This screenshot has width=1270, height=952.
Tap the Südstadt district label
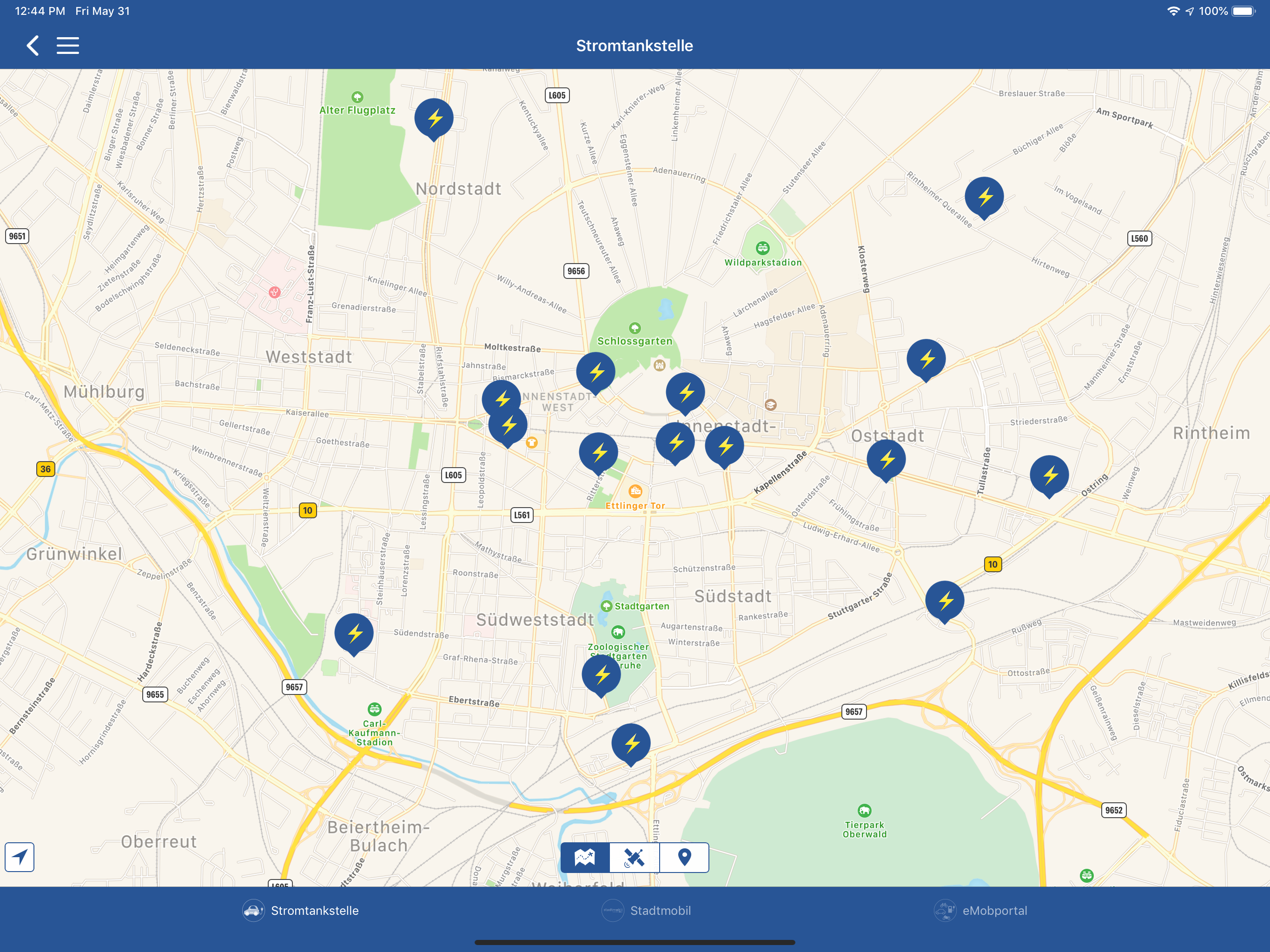733,596
